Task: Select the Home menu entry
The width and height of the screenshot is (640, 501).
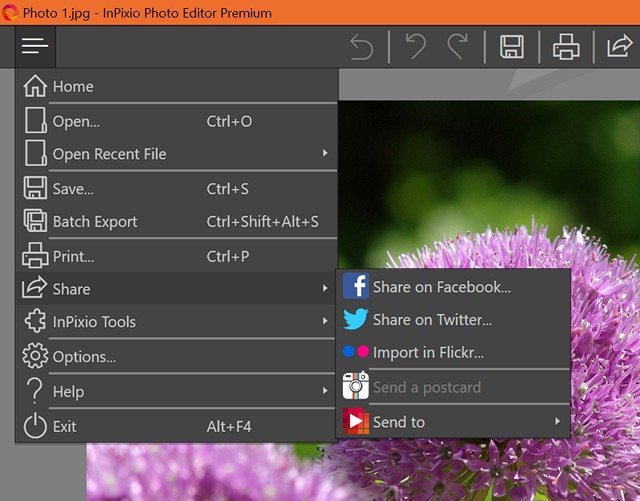Action: click(176, 86)
